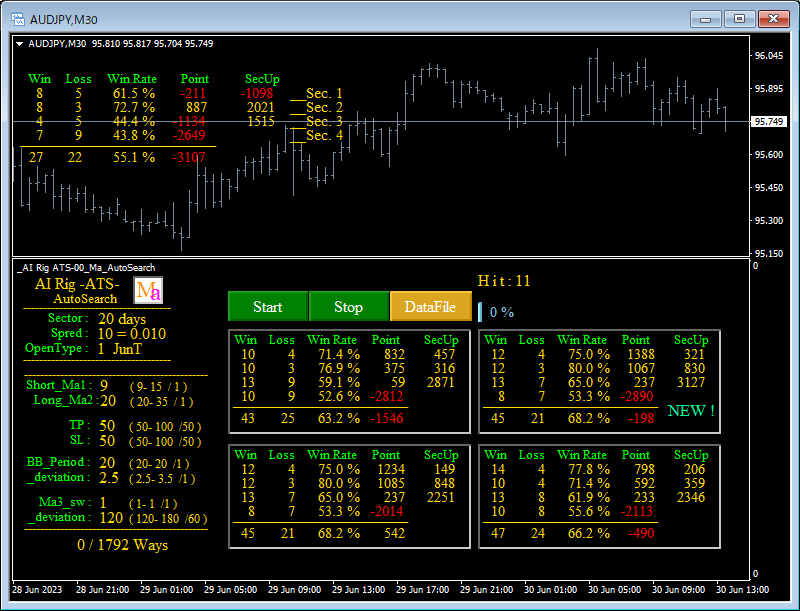The height and width of the screenshot is (611, 800).
Task: Click the current price label 95.749
Action: pyautogui.click(x=768, y=121)
